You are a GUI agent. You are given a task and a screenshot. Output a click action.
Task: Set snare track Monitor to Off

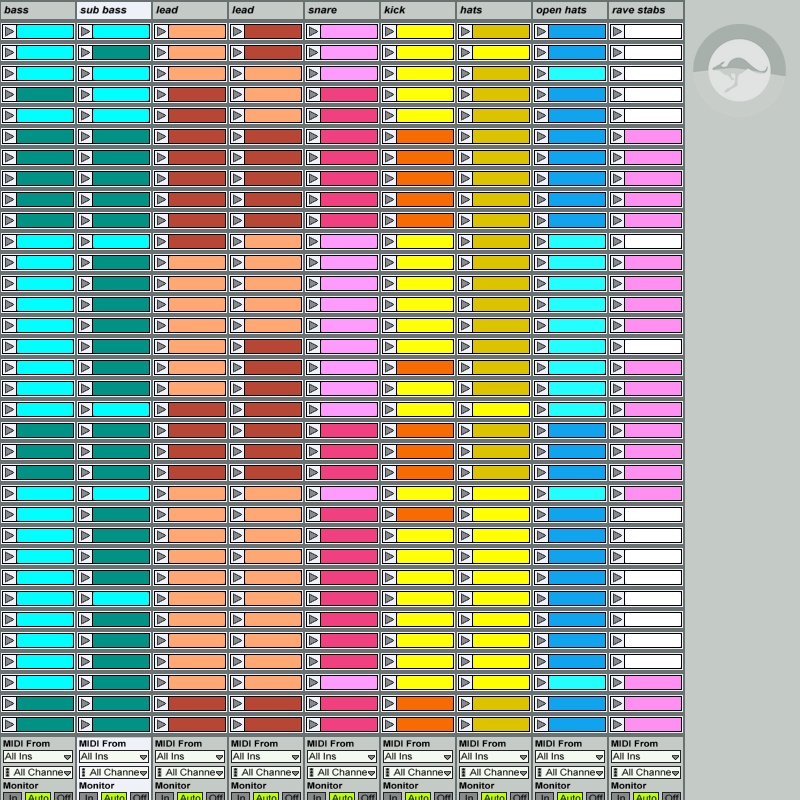point(368,796)
